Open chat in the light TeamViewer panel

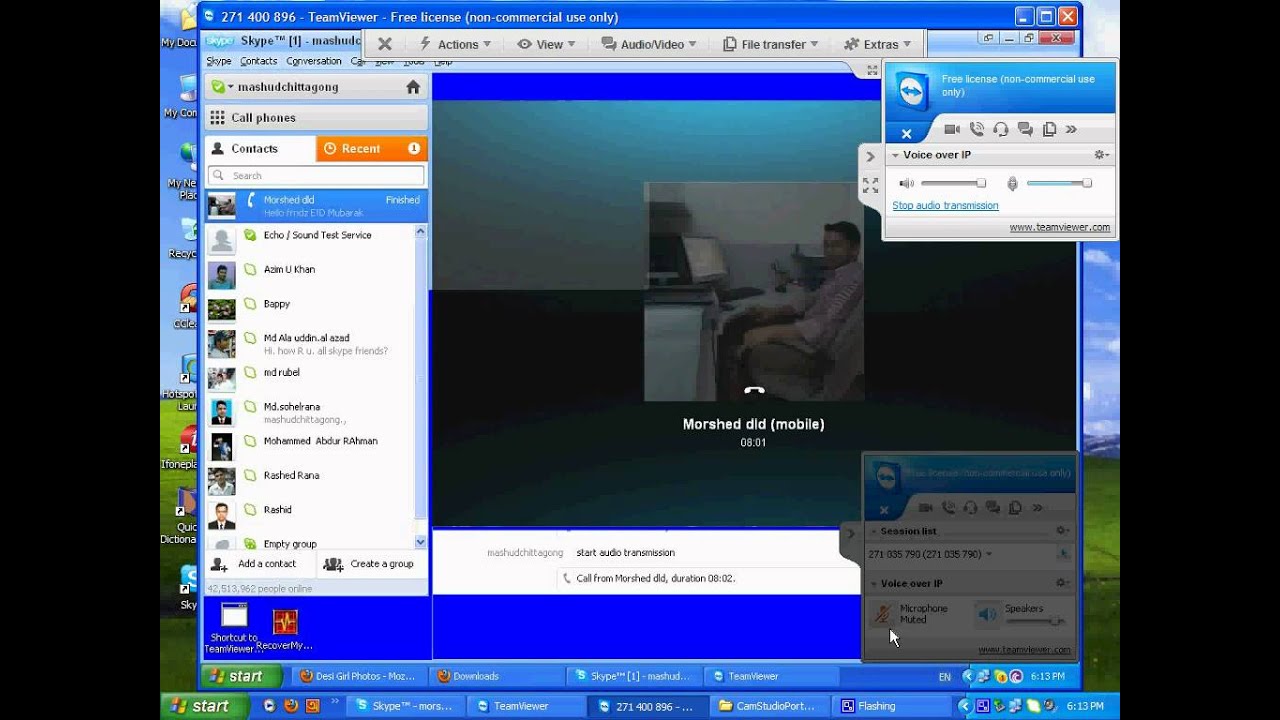[1025, 129]
